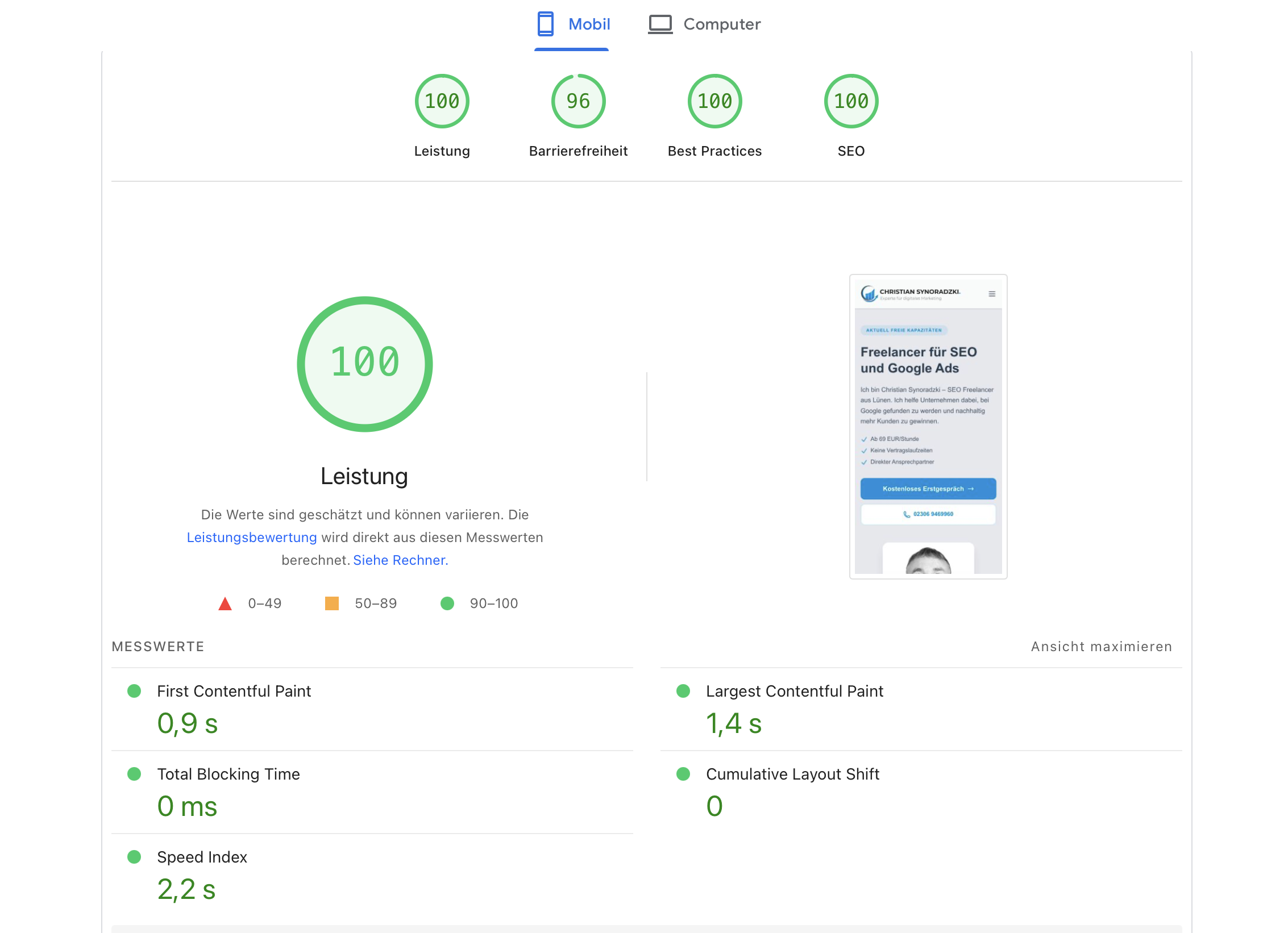This screenshot has width=1288, height=933.
Task: Open the Leistungsbewertung link
Action: (x=251, y=537)
